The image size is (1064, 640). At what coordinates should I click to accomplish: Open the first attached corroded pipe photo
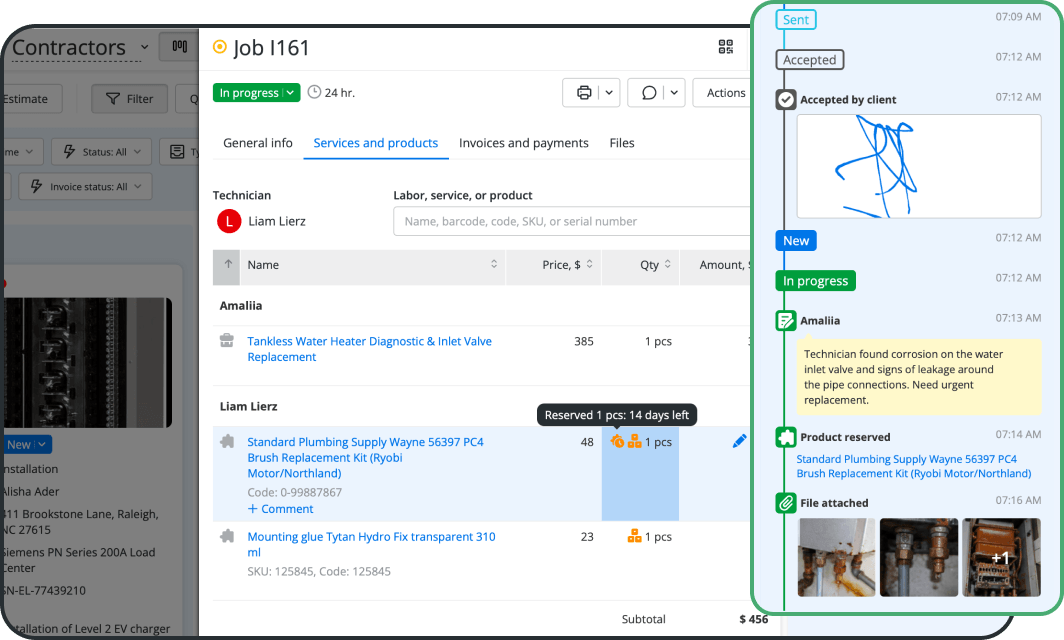(837, 557)
